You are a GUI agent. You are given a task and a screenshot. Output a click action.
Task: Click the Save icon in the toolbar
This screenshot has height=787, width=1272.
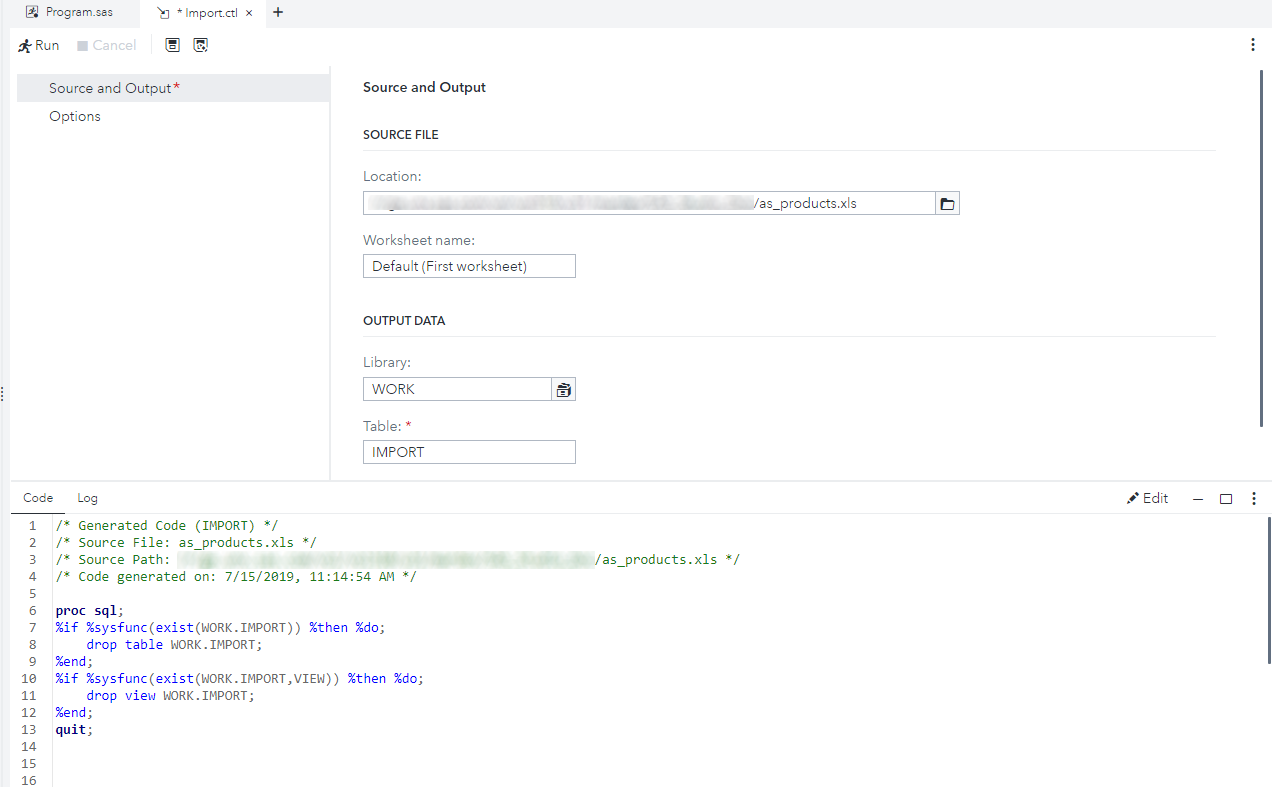pyautogui.click(x=173, y=45)
